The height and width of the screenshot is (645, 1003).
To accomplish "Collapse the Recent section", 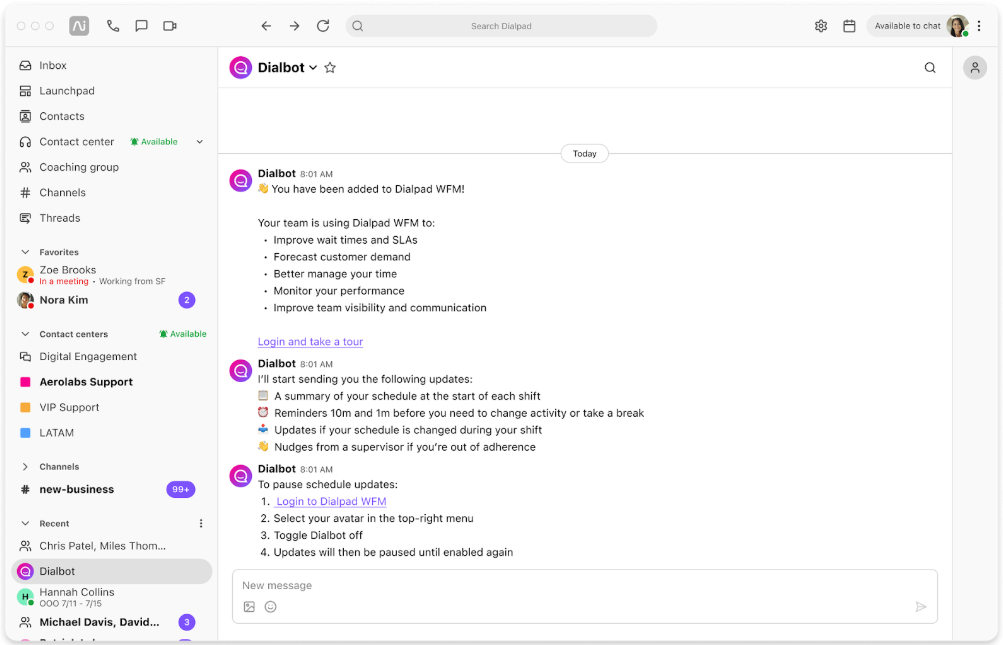I will 26,523.
